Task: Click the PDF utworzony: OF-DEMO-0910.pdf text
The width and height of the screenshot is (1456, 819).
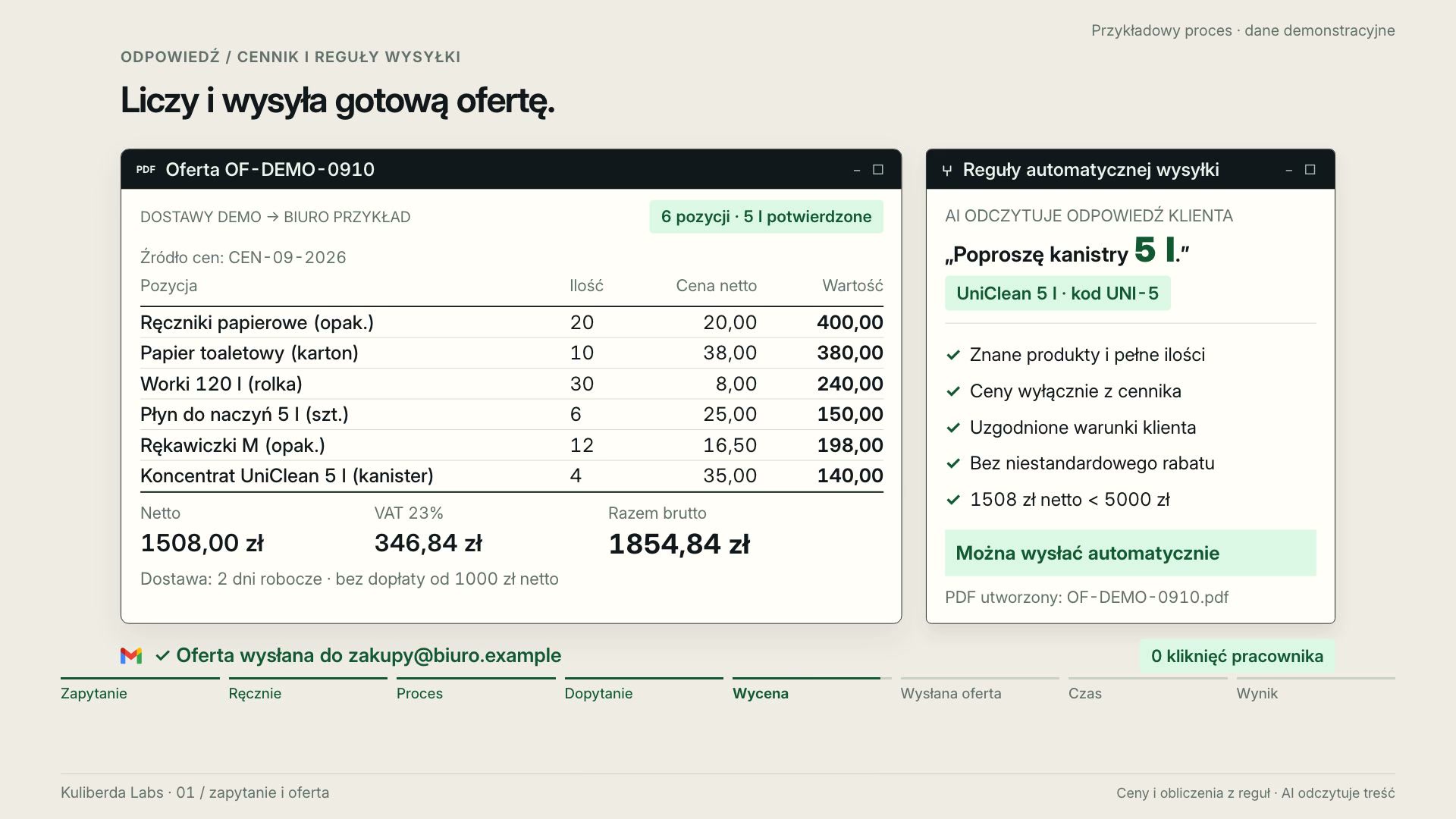Action: point(1087,597)
